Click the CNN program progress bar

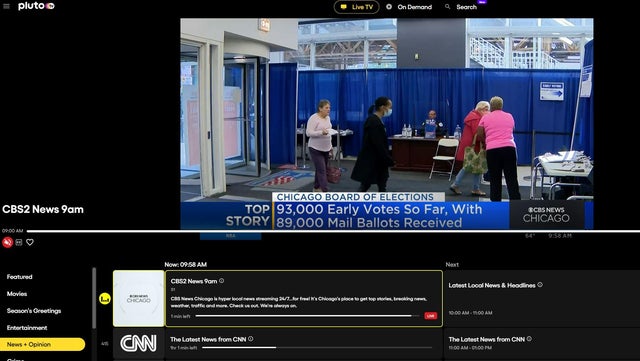click(317, 348)
